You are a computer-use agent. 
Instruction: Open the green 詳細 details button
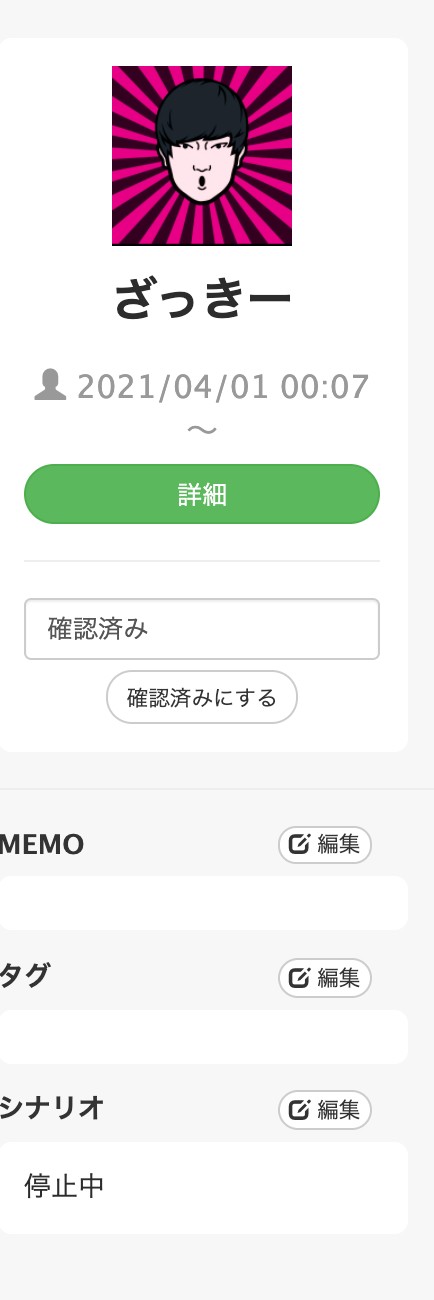[x=202, y=494]
